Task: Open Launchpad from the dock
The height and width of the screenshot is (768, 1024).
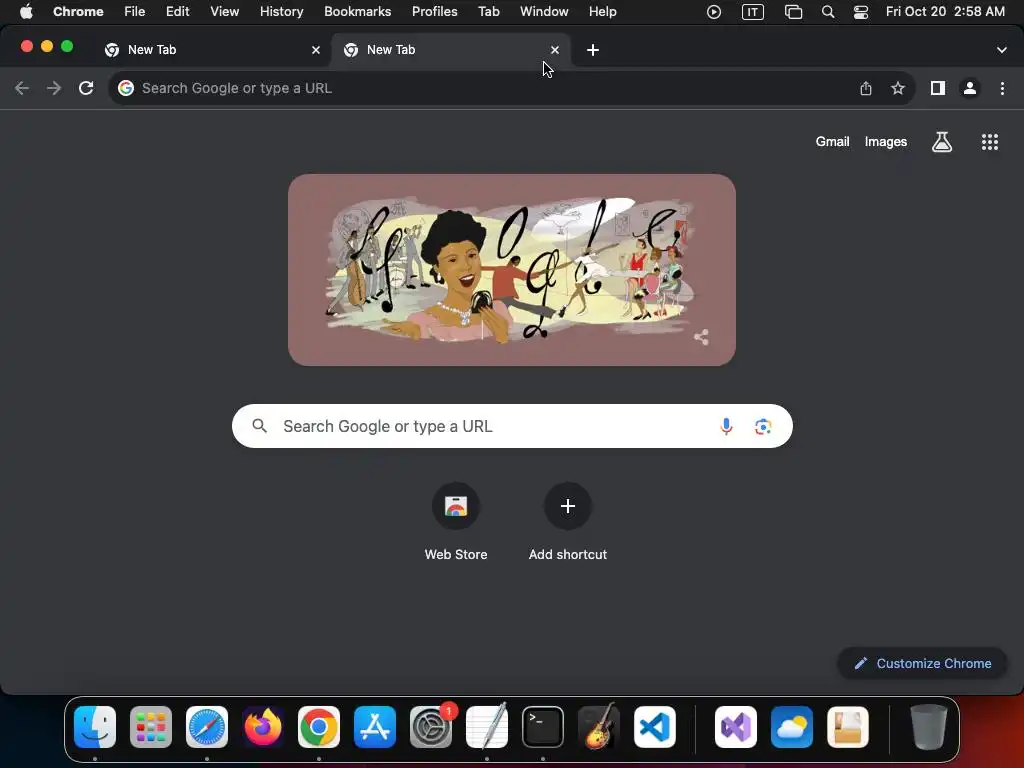Action: [x=151, y=727]
